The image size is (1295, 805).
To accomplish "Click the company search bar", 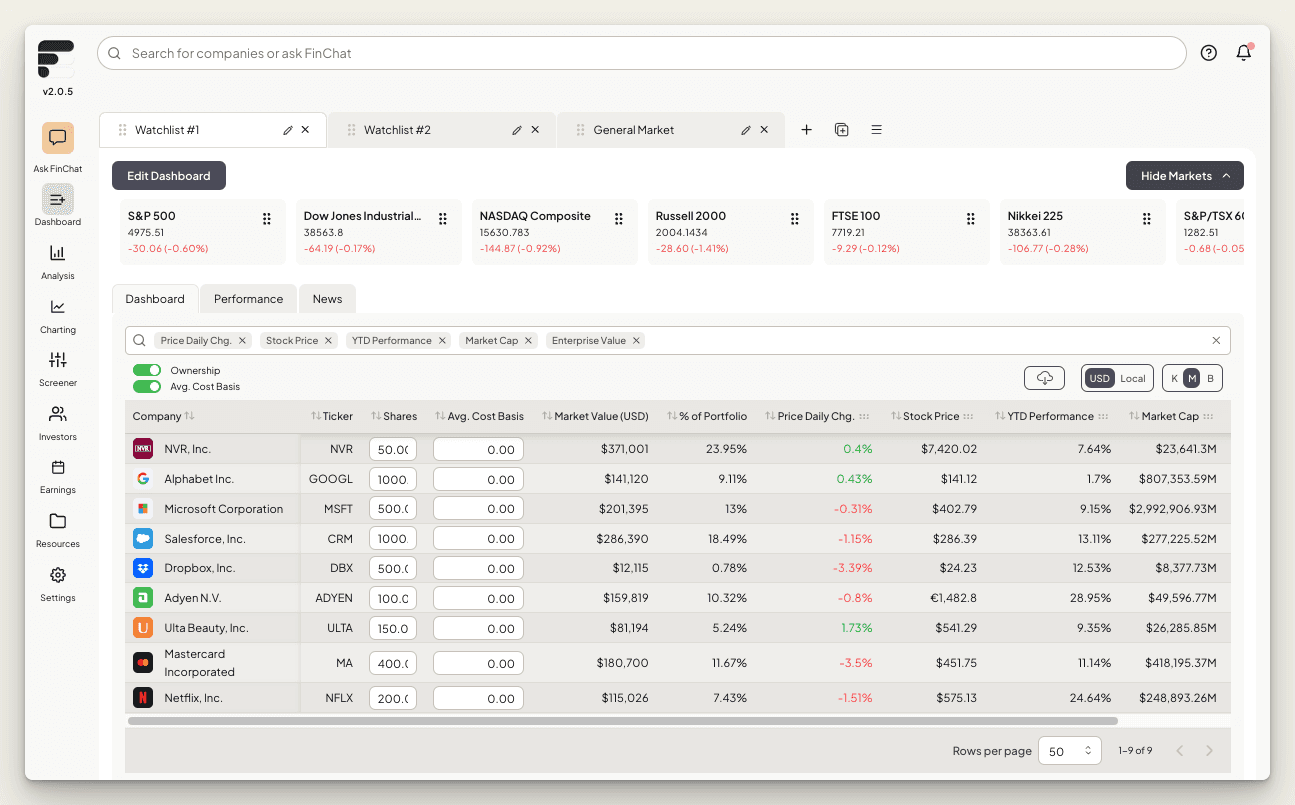I will click(641, 53).
